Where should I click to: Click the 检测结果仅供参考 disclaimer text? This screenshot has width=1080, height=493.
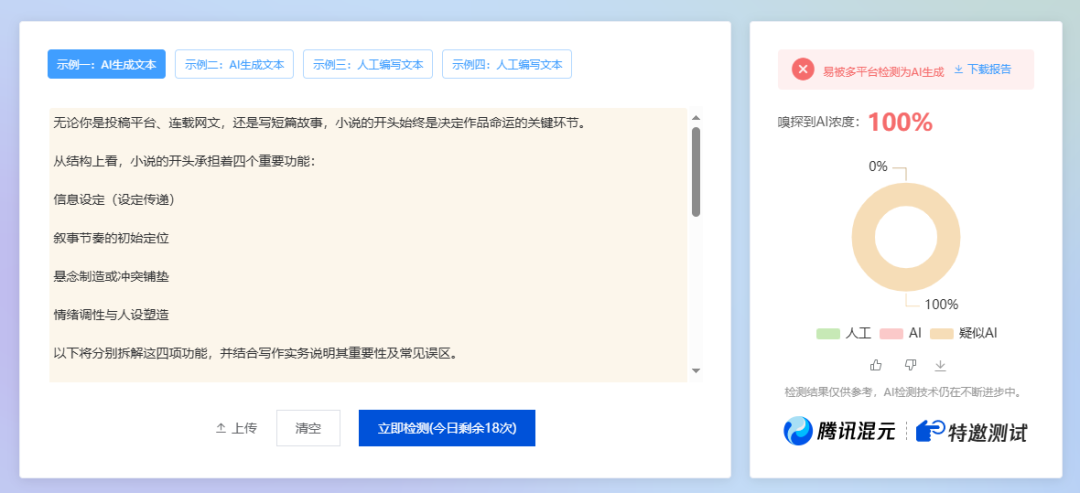point(906,392)
